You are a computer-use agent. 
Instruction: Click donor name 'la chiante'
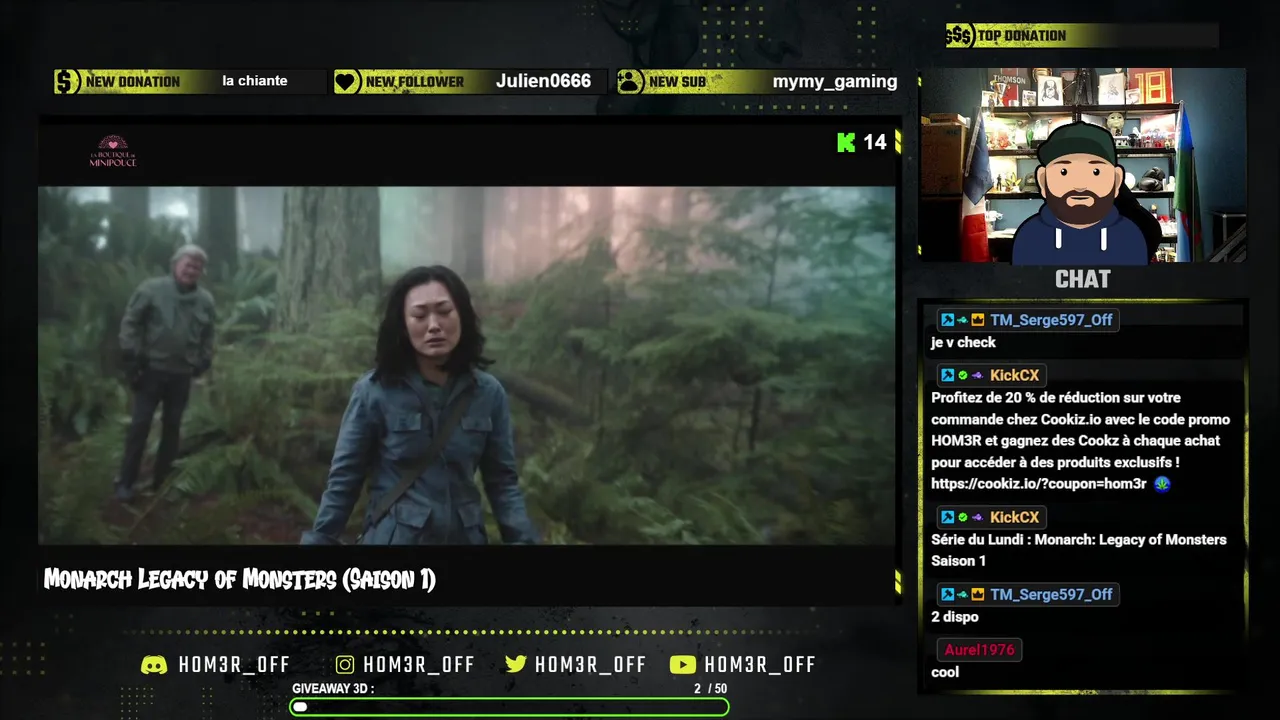click(x=255, y=81)
